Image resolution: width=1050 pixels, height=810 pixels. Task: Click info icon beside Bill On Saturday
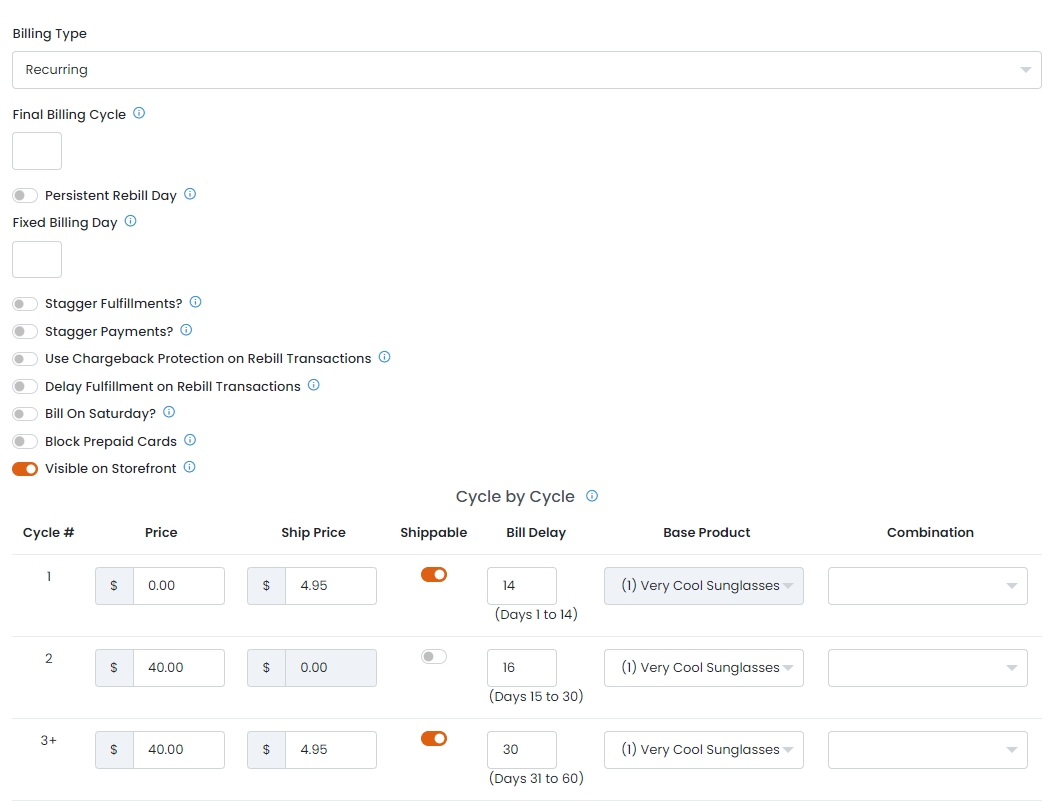[169, 412]
